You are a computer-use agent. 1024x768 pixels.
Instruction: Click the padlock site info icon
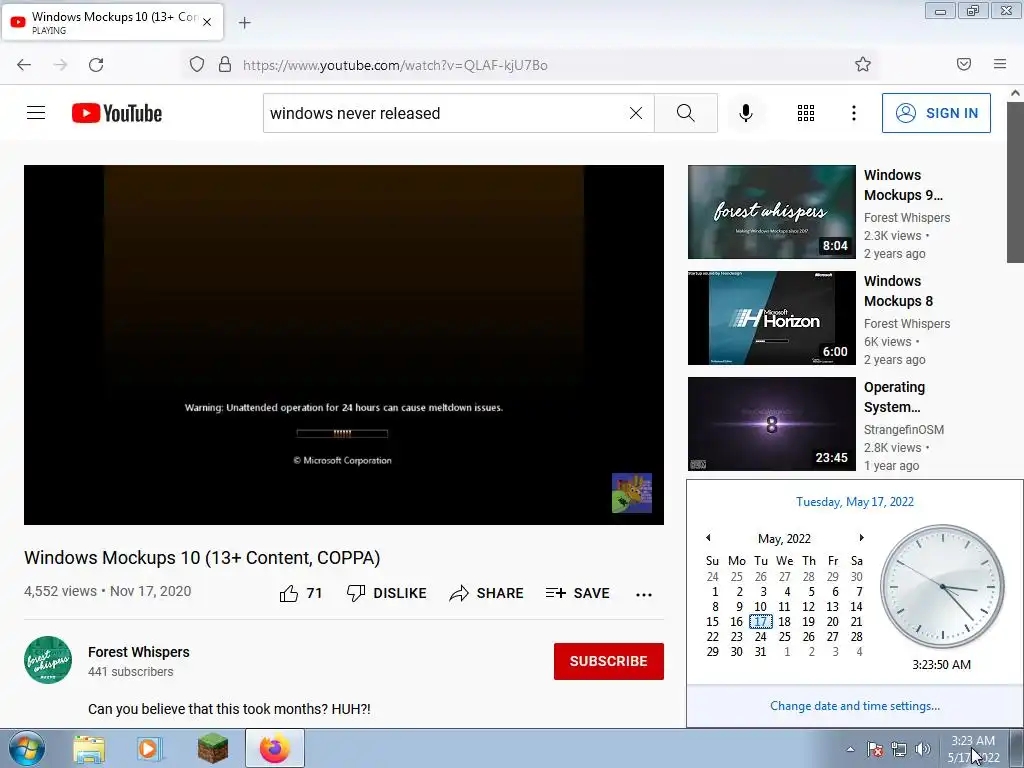[225, 64]
